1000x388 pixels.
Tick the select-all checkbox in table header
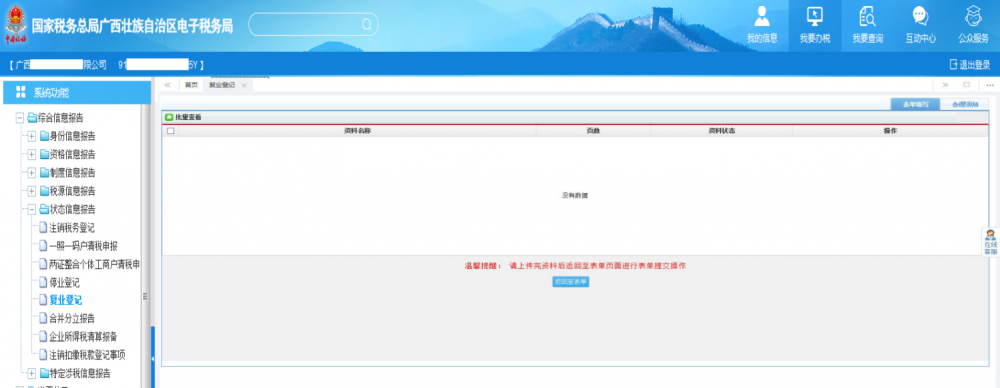170,131
